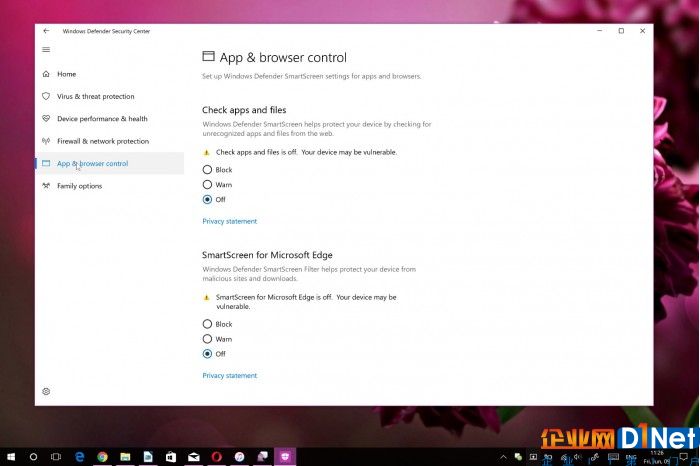Open the Mail app from the taskbar
The width and height of the screenshot is (700, 466).
point(194,457)
